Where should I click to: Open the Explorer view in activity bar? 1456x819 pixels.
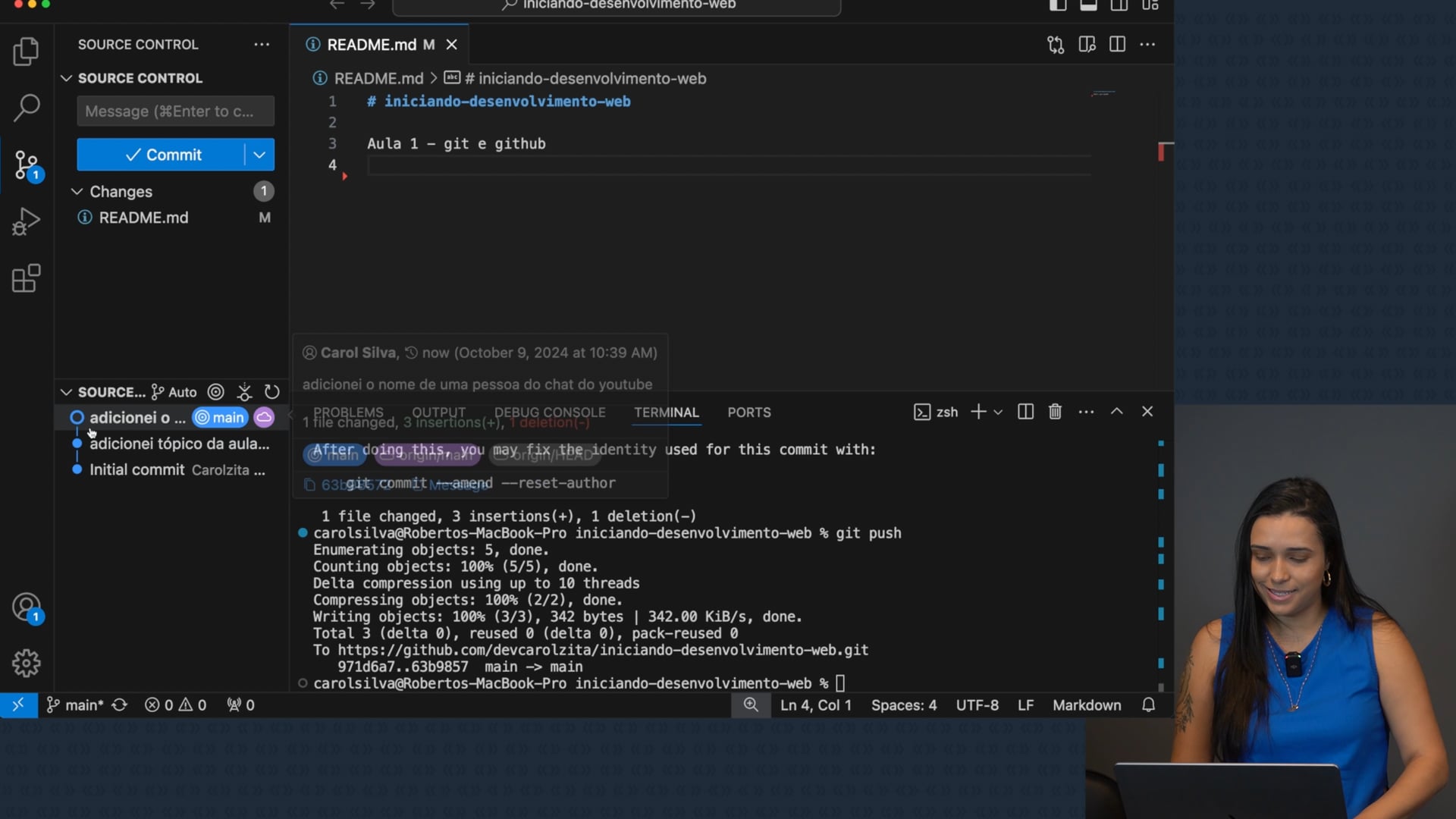pyautogui.click(x=26, y=52)
